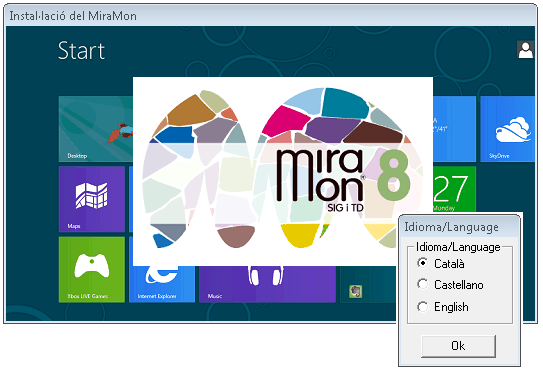The width and height of the screenshot is (543, 370).
Task: Click the Start heading text
Action: [x=81, y=51]
